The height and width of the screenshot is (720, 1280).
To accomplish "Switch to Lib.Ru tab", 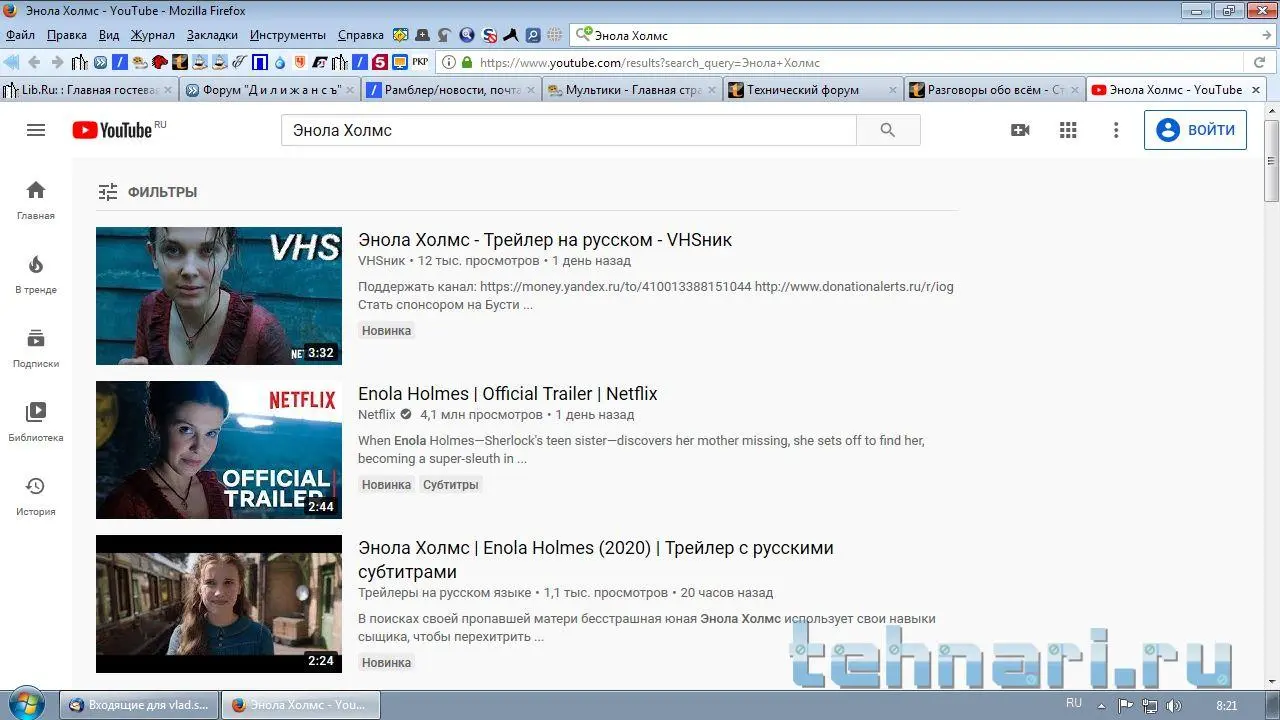I will (89, 90).
